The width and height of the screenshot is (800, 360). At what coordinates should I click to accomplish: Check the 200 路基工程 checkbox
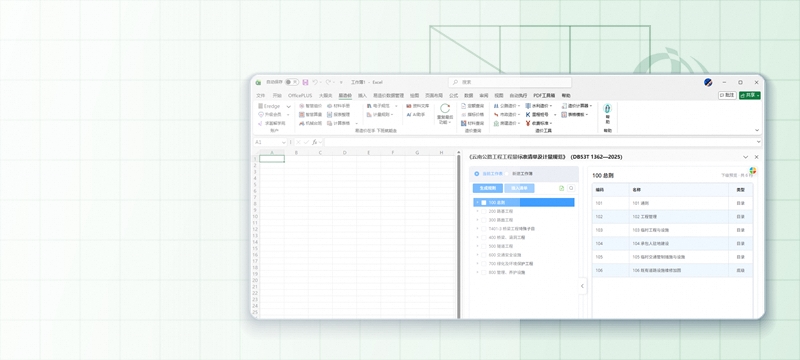click(x=484, y=211)
